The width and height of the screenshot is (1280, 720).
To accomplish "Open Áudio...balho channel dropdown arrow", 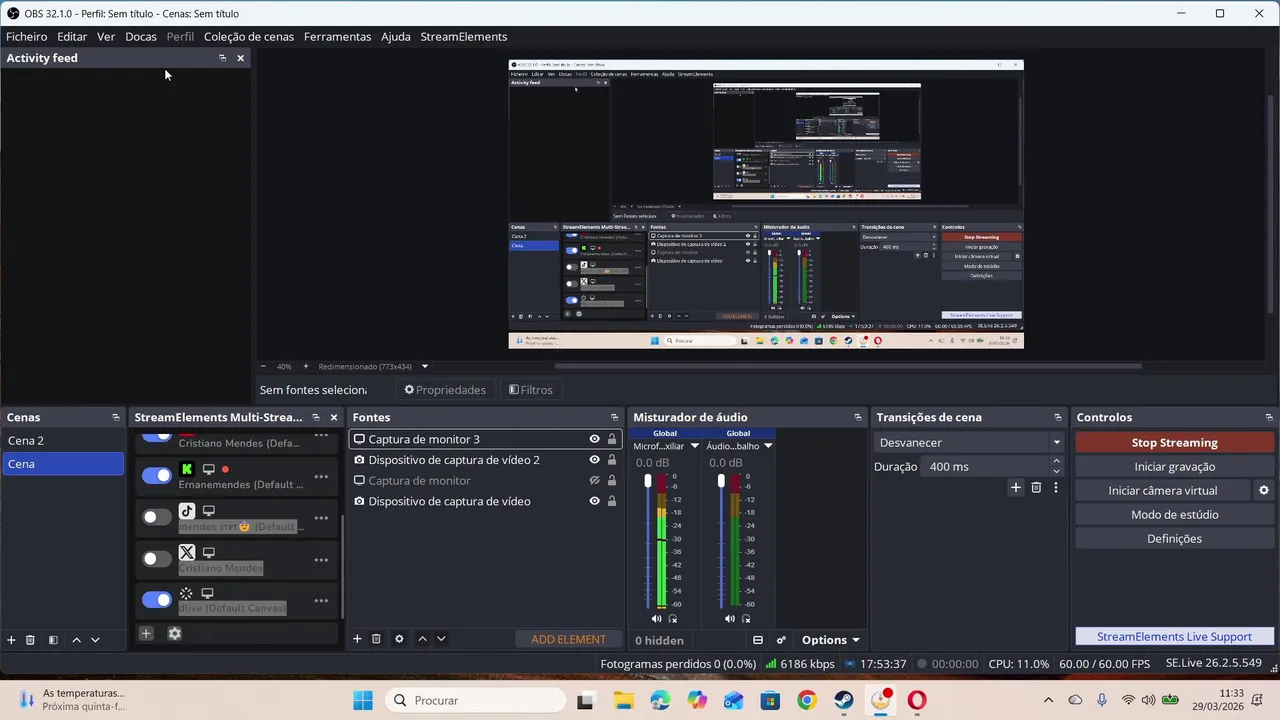I will pyautogui.click(x=768, y=446).
